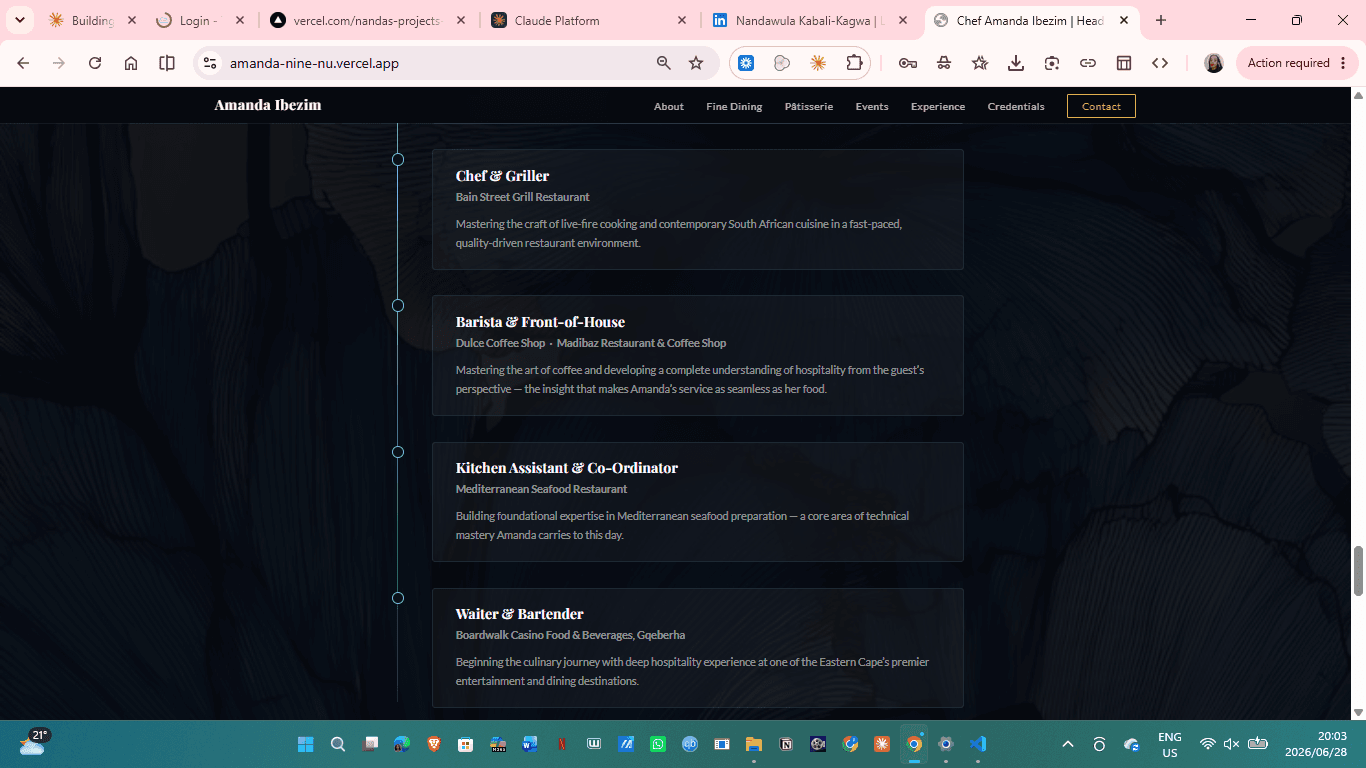
Task: Click the Contact button in navbar
Action: [1101, 106]
